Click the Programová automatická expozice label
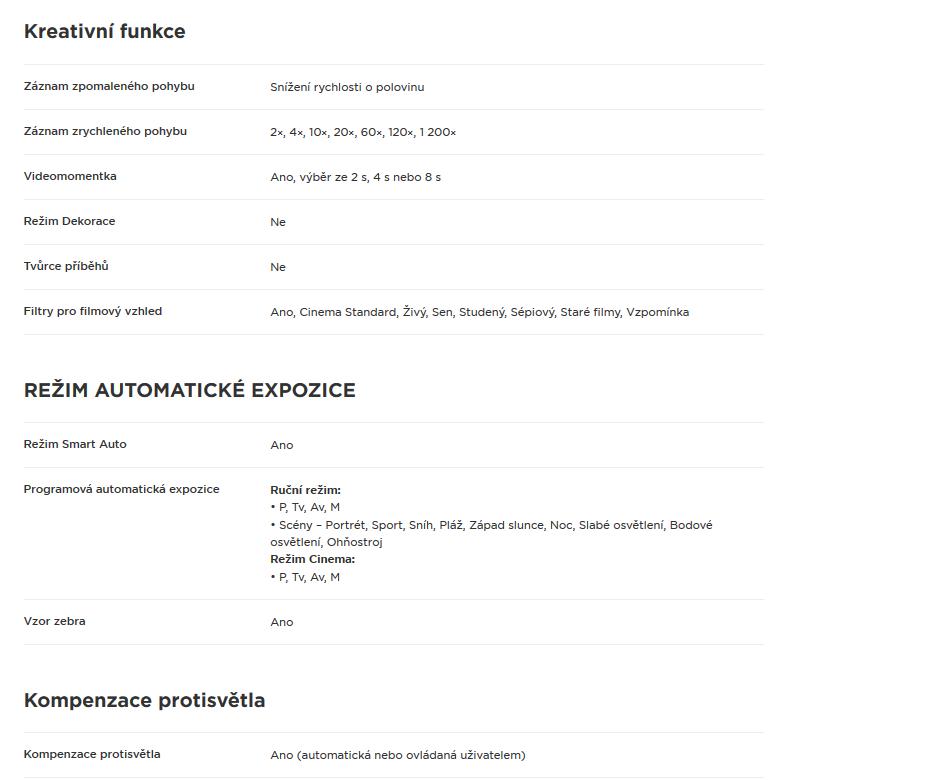950x780 pixels. (x=121, y=489)
